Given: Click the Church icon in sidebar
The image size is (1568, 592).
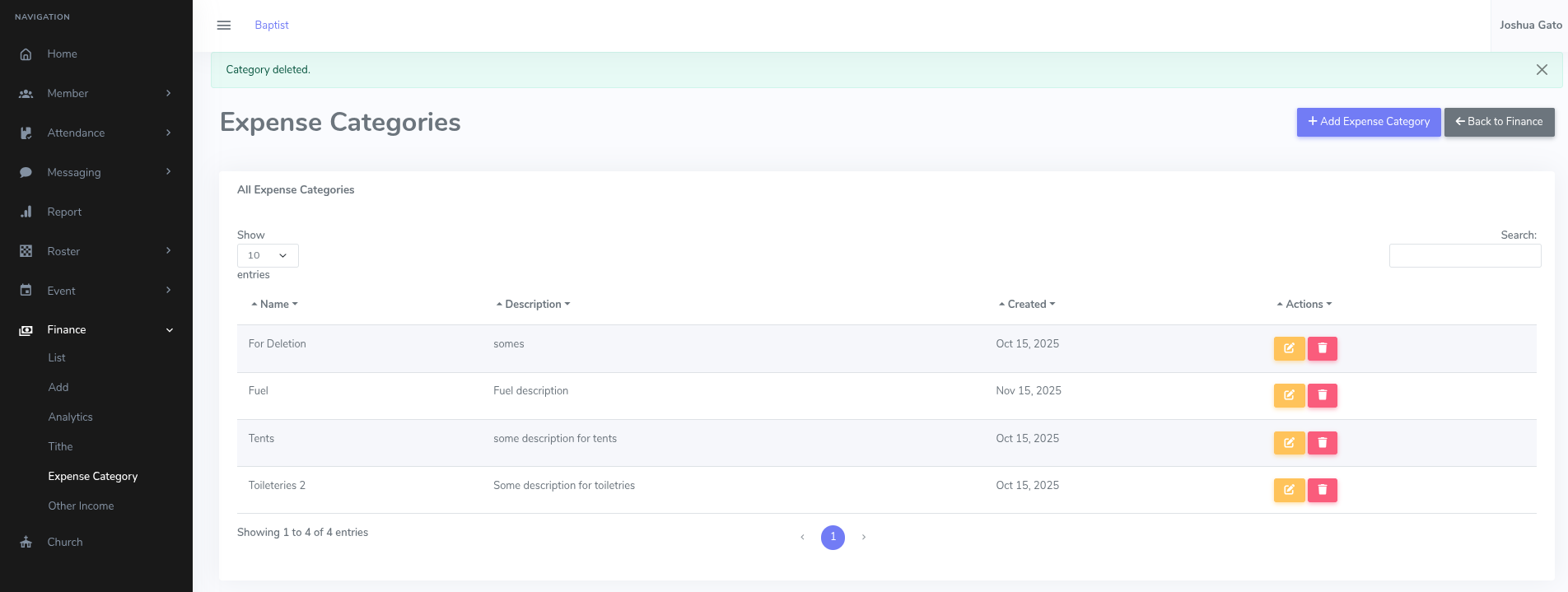Looking at the screenshot, I should pyautogui.click(x=26, y=543).
